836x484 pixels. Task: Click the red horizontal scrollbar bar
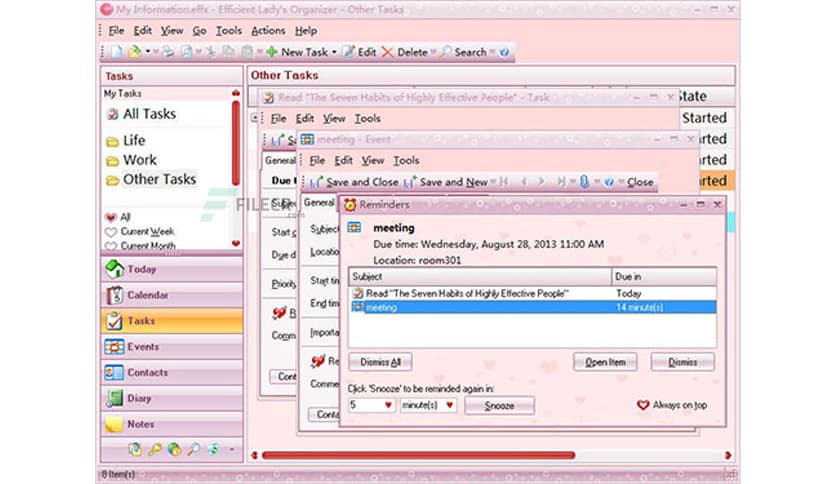point(419,455)
